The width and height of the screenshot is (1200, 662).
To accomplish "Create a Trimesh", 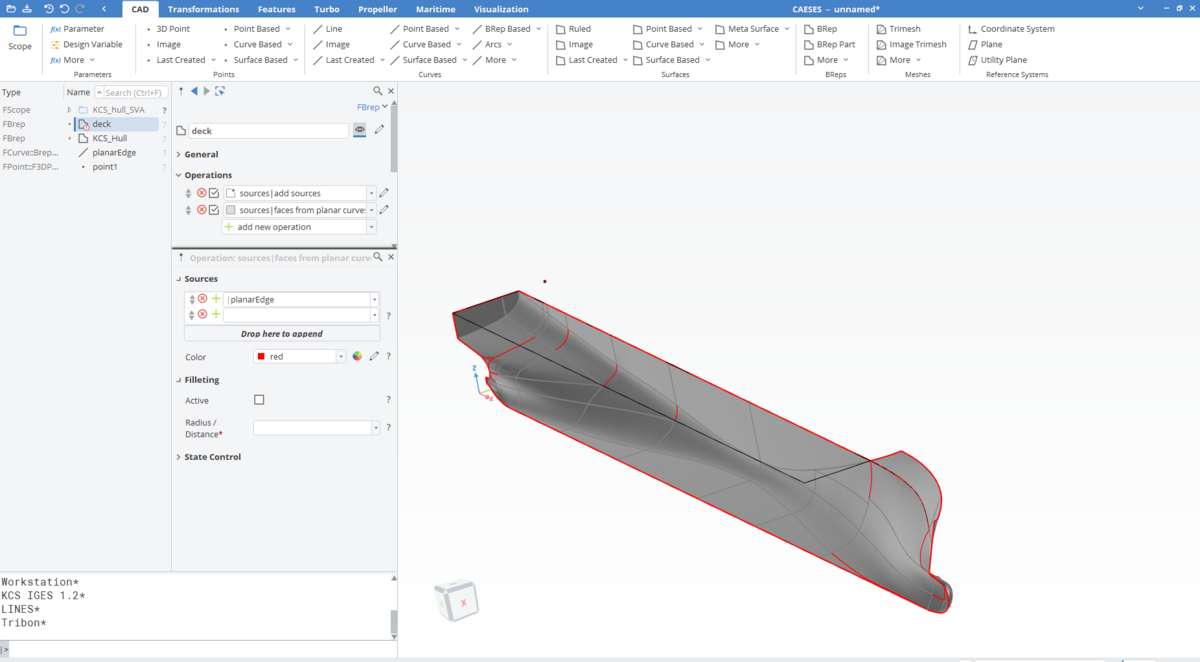I will [898, 29].
